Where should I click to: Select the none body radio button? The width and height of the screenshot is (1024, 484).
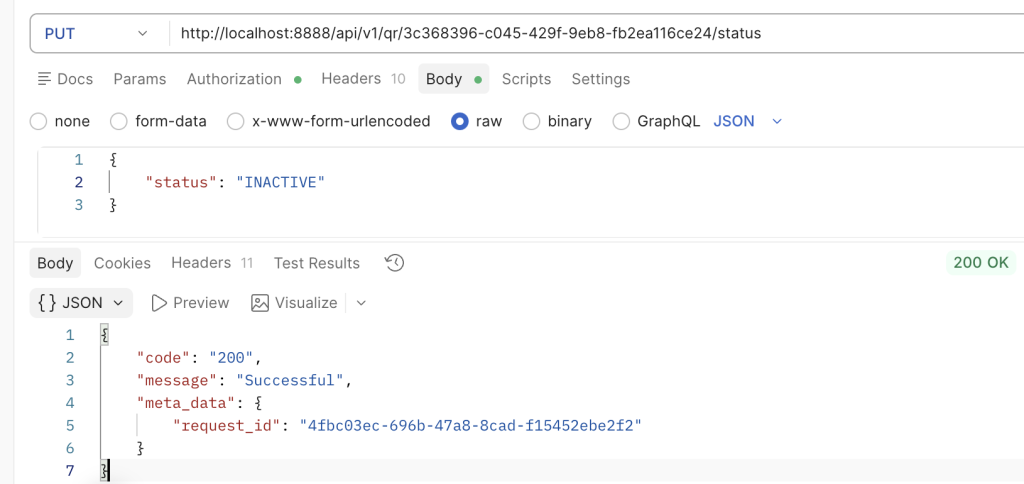tap(39, 121)
